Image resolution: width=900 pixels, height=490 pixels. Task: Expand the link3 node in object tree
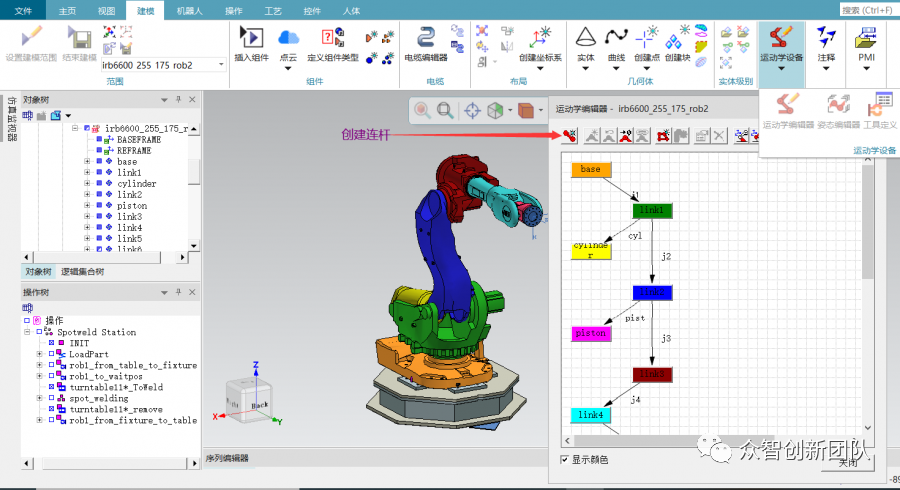point(87,216)
